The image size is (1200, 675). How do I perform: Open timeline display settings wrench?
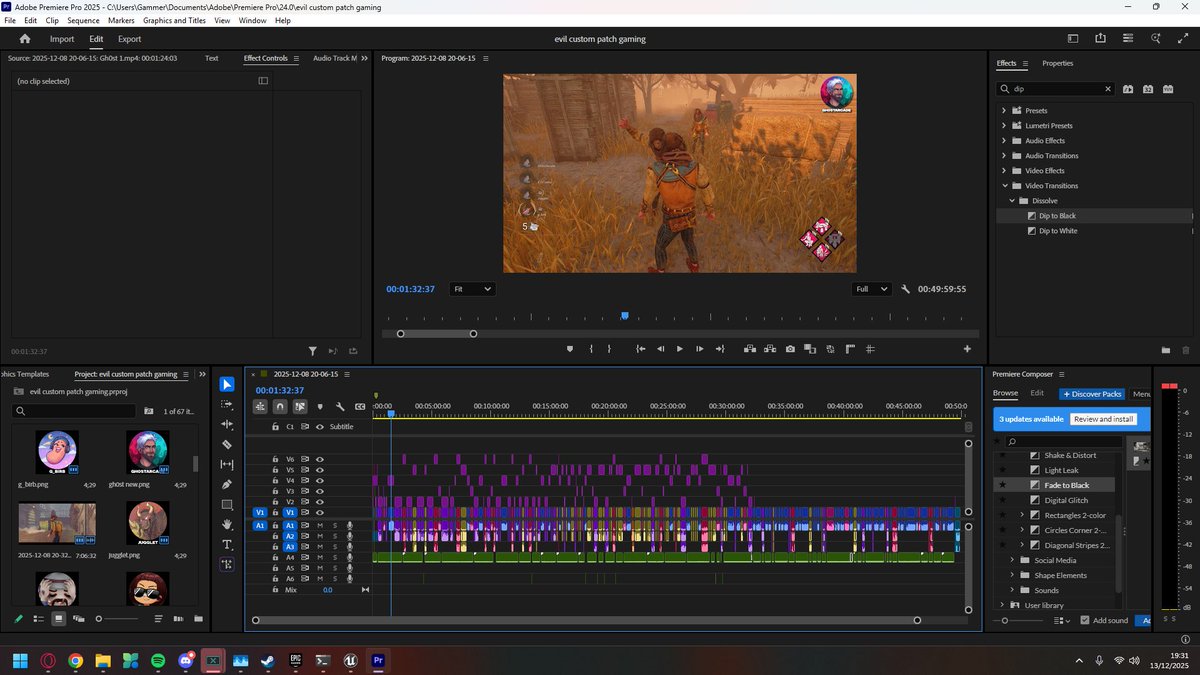(x=340, y=407)
